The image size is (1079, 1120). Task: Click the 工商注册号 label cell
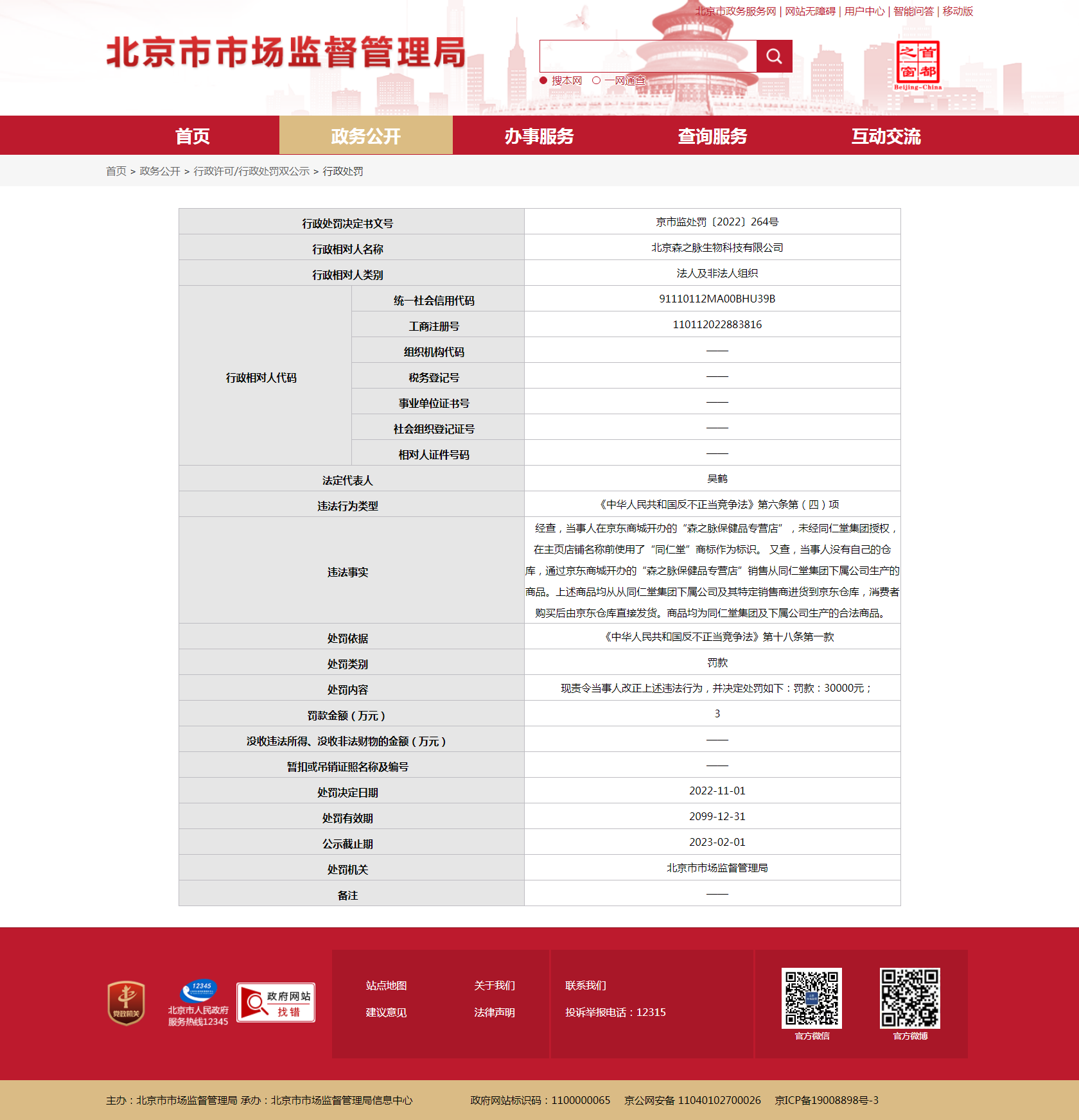point(438,324)
